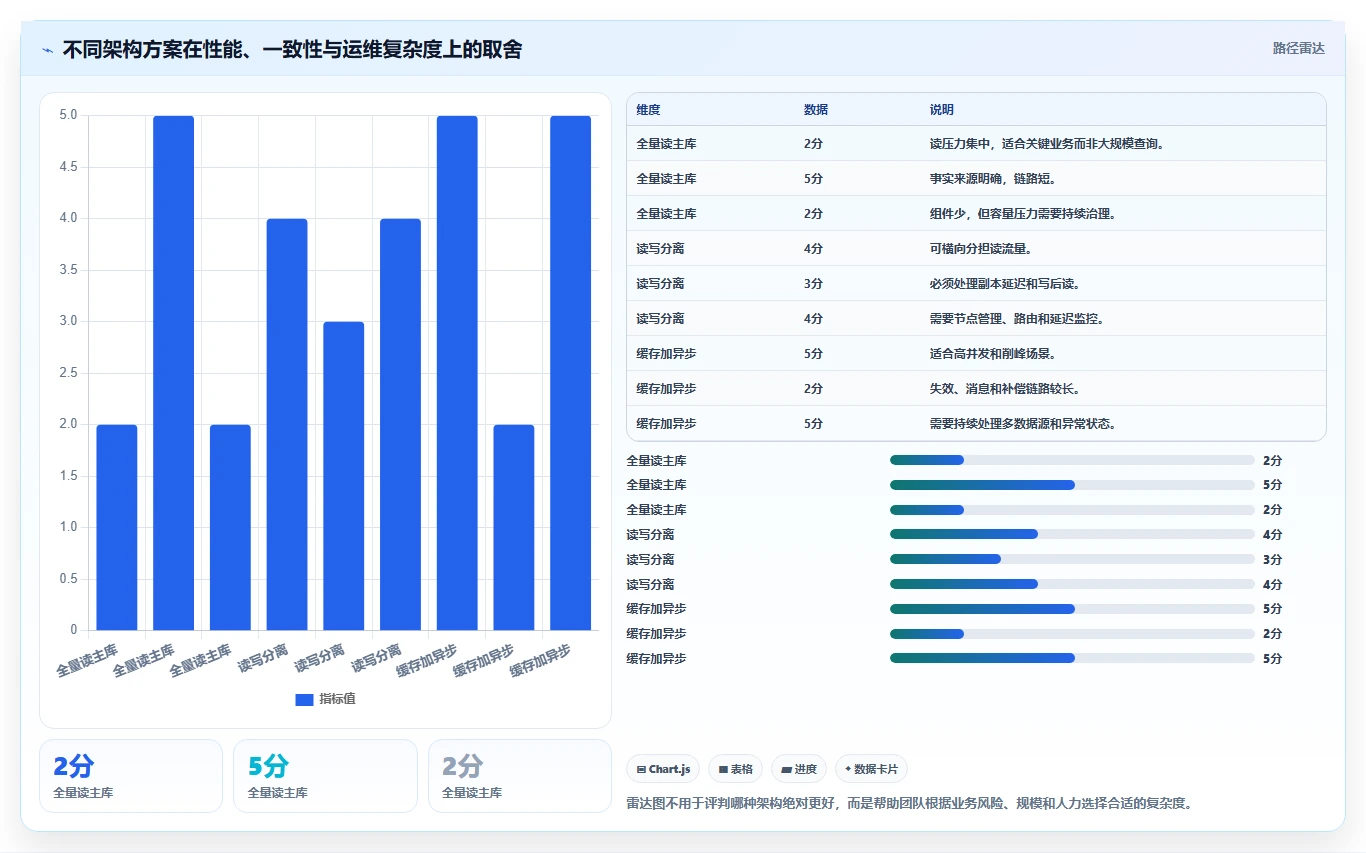
Task: Click the page title 不同架构方案在性能、一致性与运维复杂度上的取舍
Action: tap(292, 50)
